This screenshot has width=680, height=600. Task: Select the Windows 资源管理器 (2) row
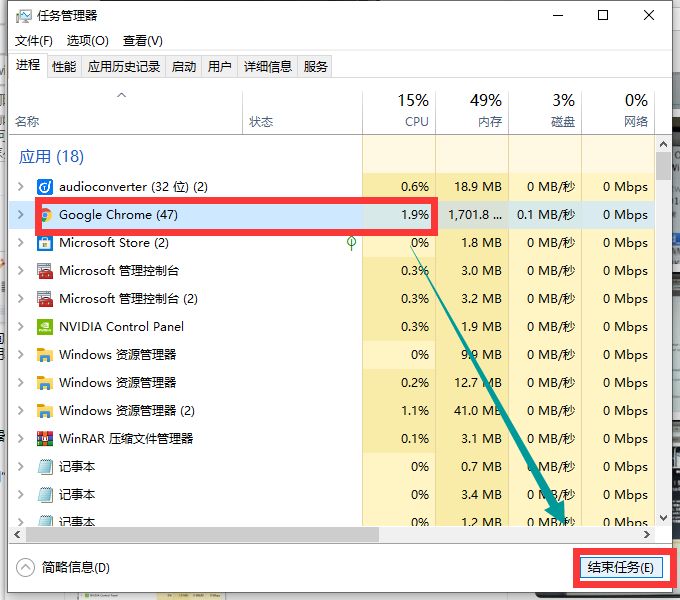[127, 411]
